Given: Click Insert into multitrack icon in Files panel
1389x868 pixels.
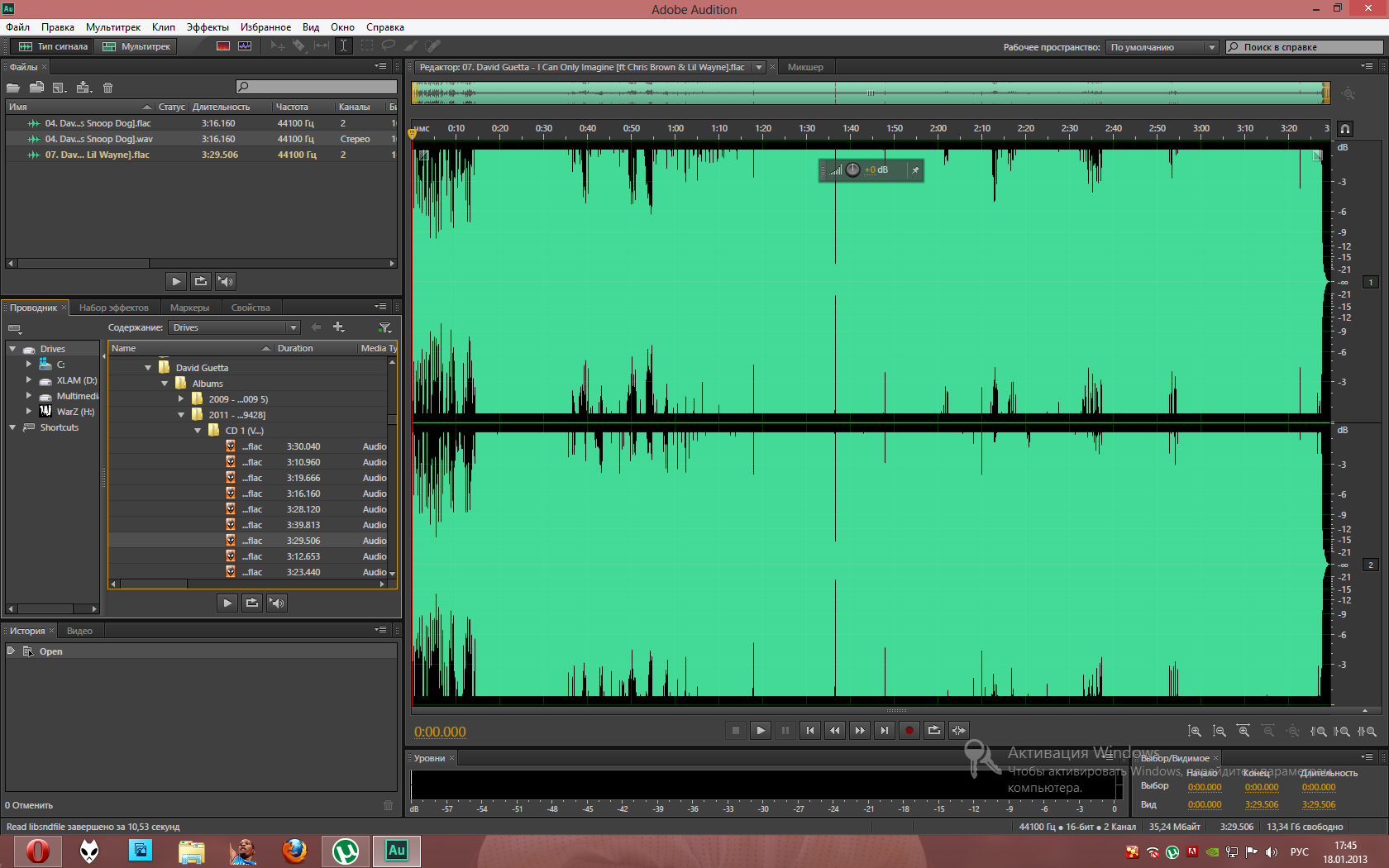Looking at the screenshot, I should [x=84, y=88].
